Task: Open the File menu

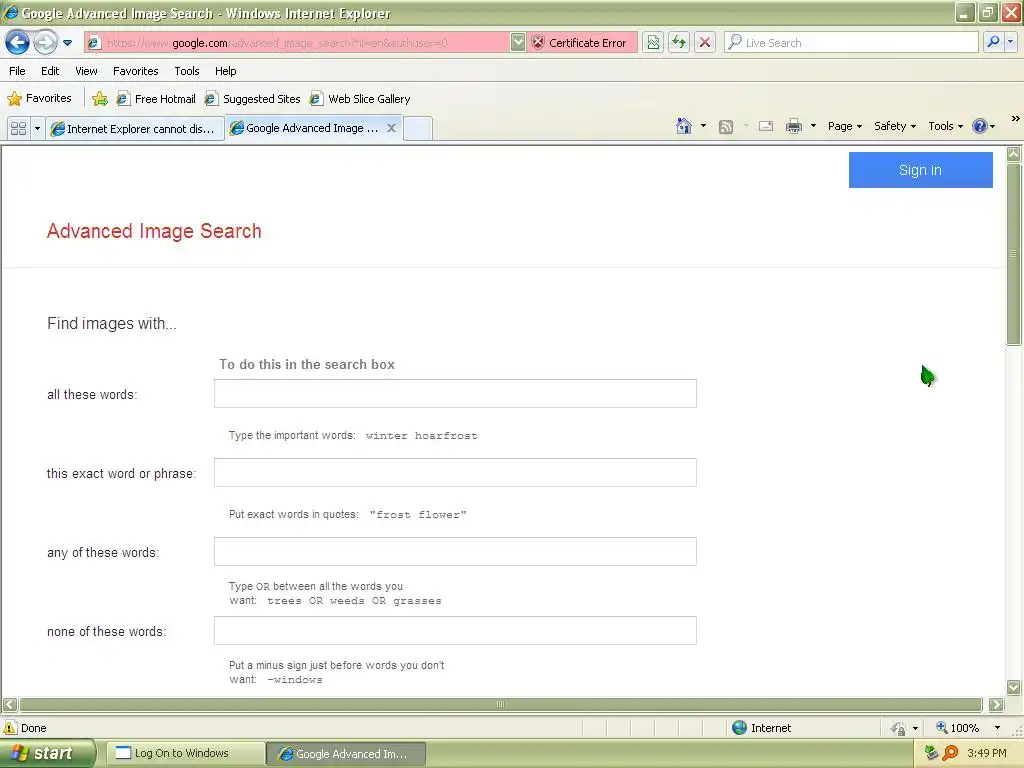Action: [x=18, y=71]
